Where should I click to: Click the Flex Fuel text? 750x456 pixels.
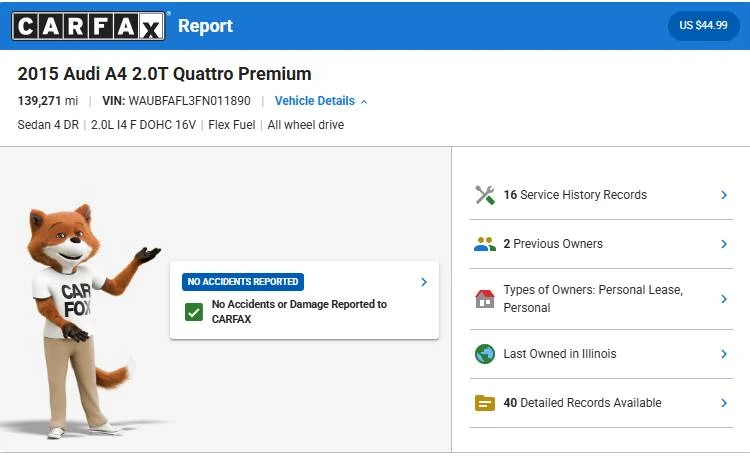pyautogui.click(x=232, y=125)
